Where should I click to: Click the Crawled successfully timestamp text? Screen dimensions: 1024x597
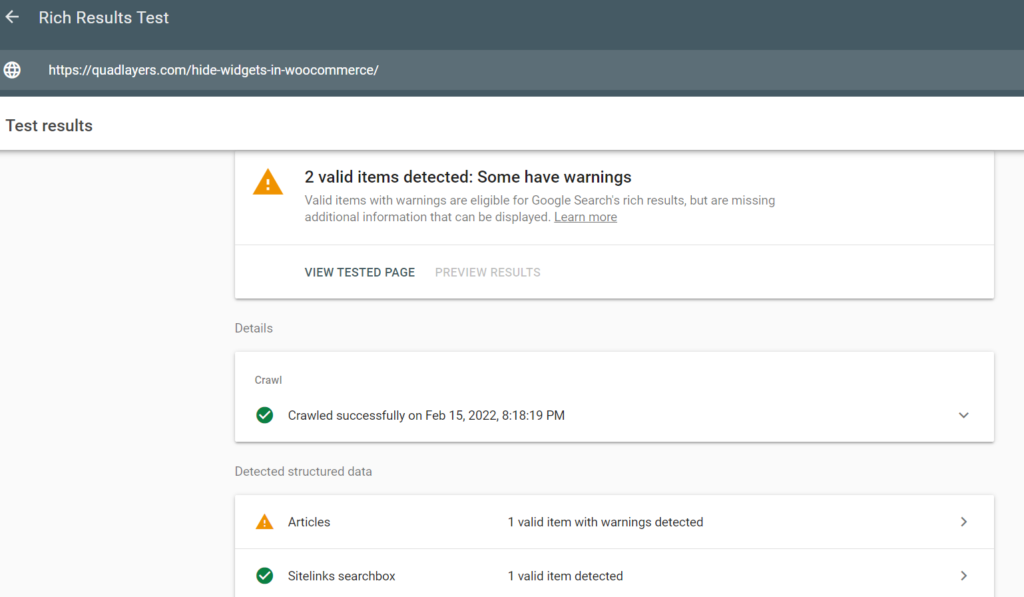click(426, 415)
